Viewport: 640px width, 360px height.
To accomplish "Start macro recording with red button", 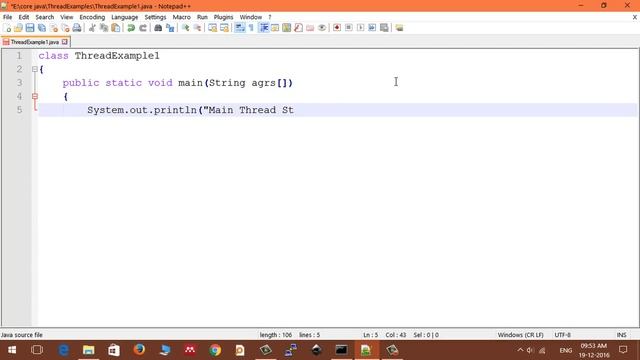I will point(337,28).
